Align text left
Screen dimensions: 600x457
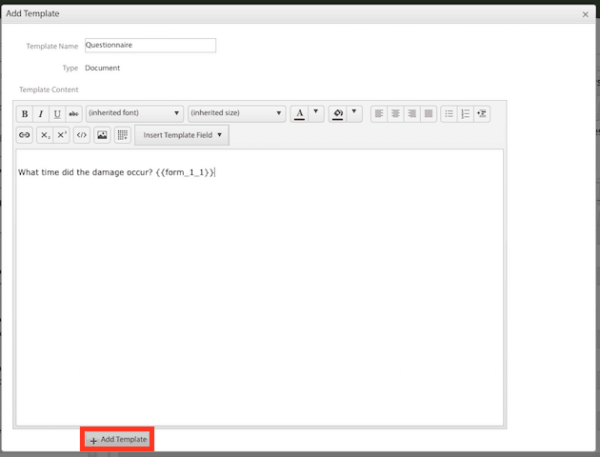(x=379, y=114)
